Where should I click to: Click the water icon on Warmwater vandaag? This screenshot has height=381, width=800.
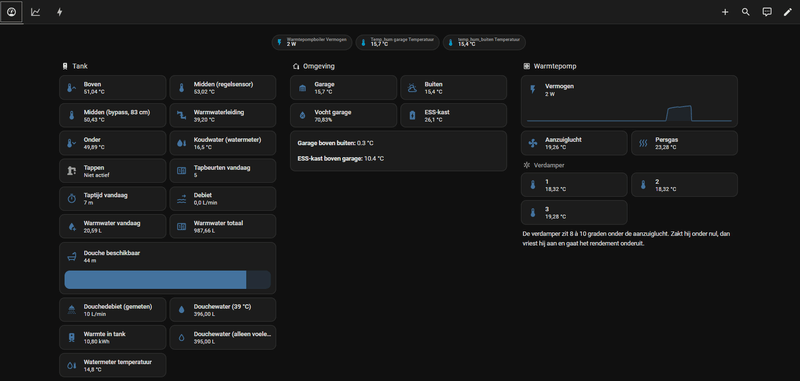pos(71,226)
